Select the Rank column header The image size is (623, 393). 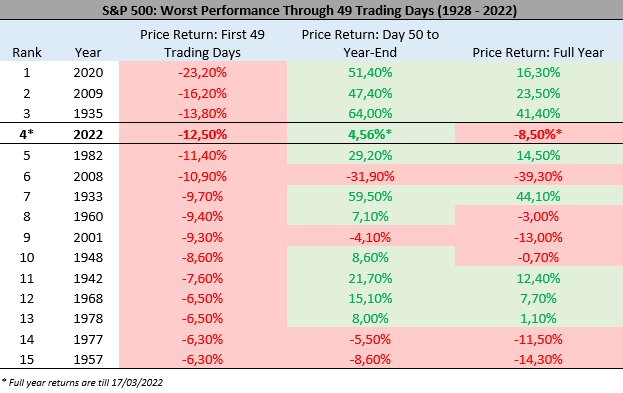(x=27, y=52)
